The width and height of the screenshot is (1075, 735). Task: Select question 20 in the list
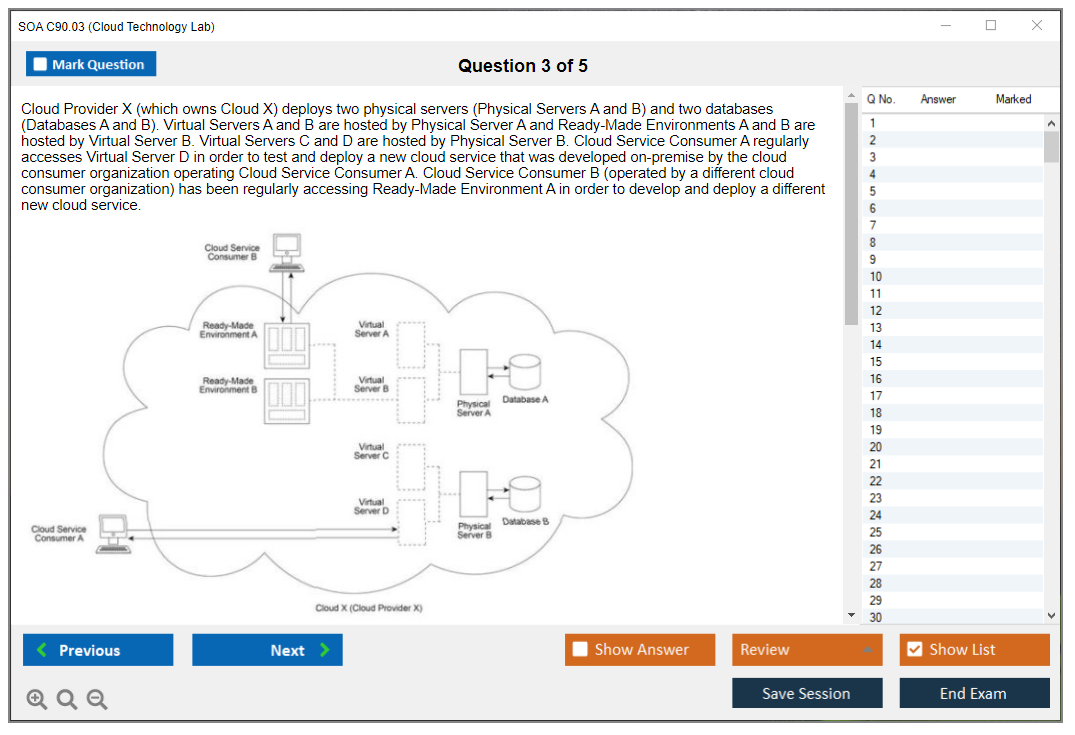point(875,447)
